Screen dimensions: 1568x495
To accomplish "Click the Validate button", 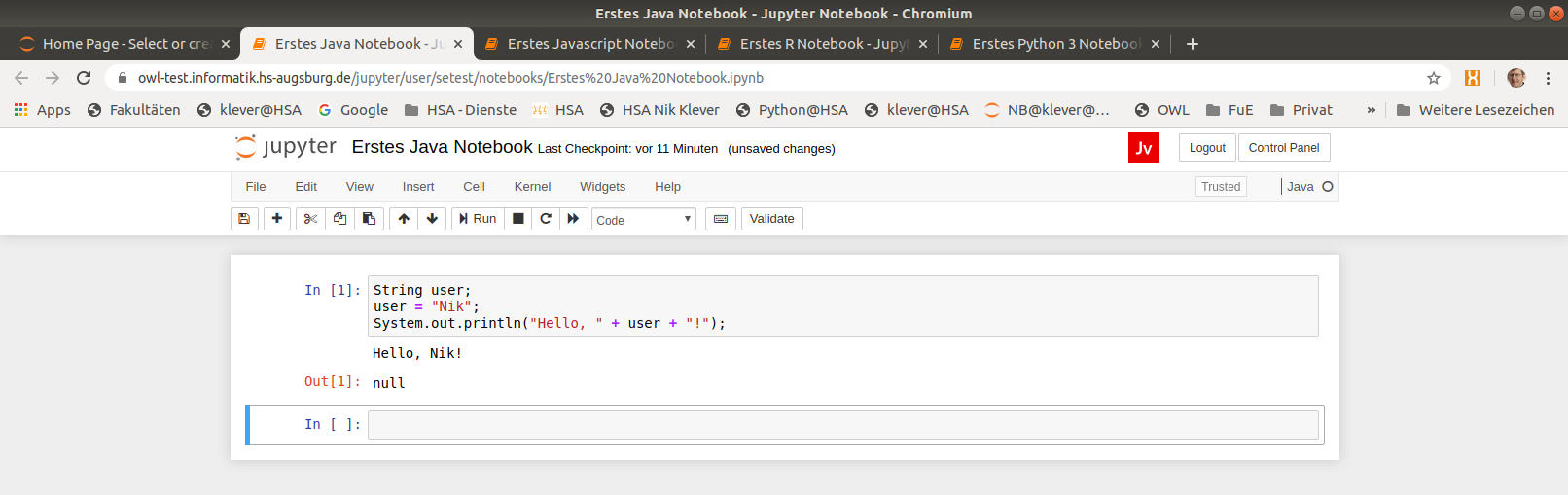I will pos(772,219).
